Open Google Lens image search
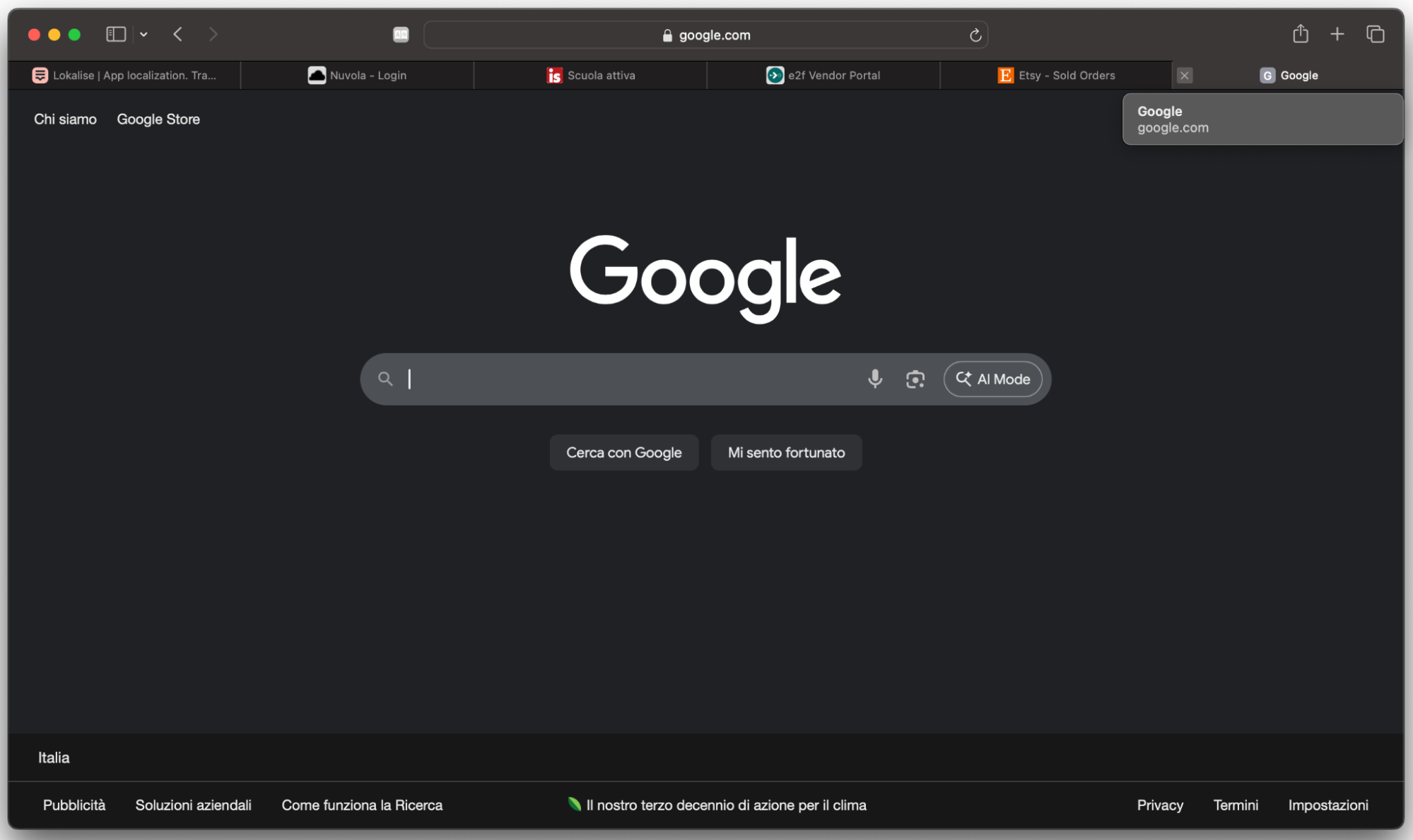 tap(915, 379)
